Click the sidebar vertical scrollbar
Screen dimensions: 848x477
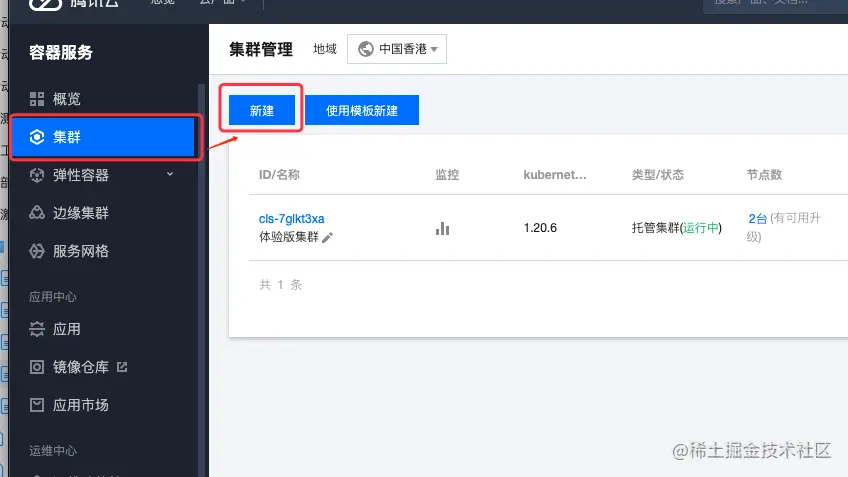click(202, 280)
